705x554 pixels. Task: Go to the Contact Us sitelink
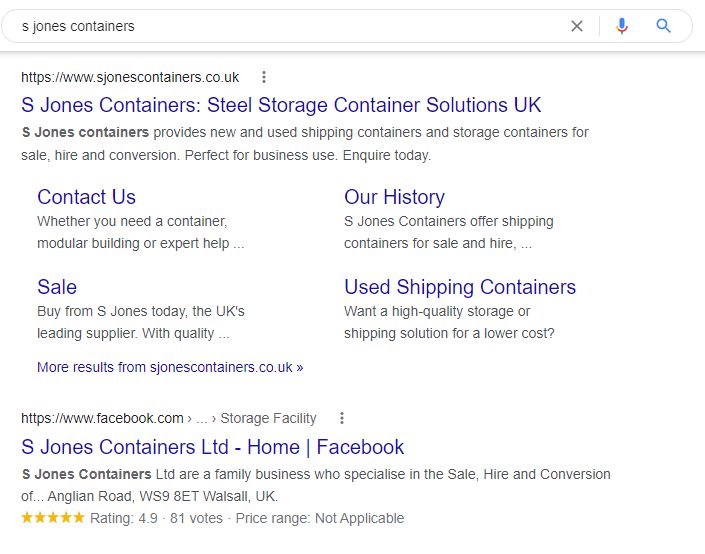click(x=86, y=197)
